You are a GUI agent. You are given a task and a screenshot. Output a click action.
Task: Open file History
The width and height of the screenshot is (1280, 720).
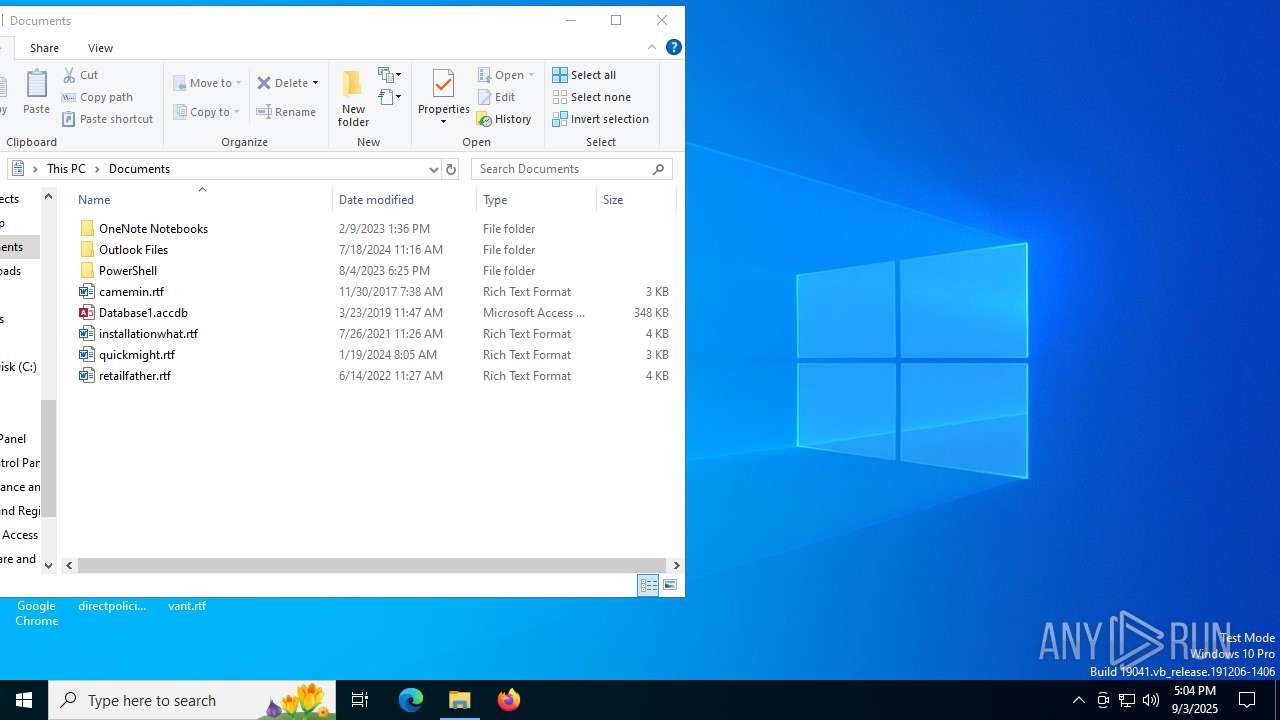(504, 119)
